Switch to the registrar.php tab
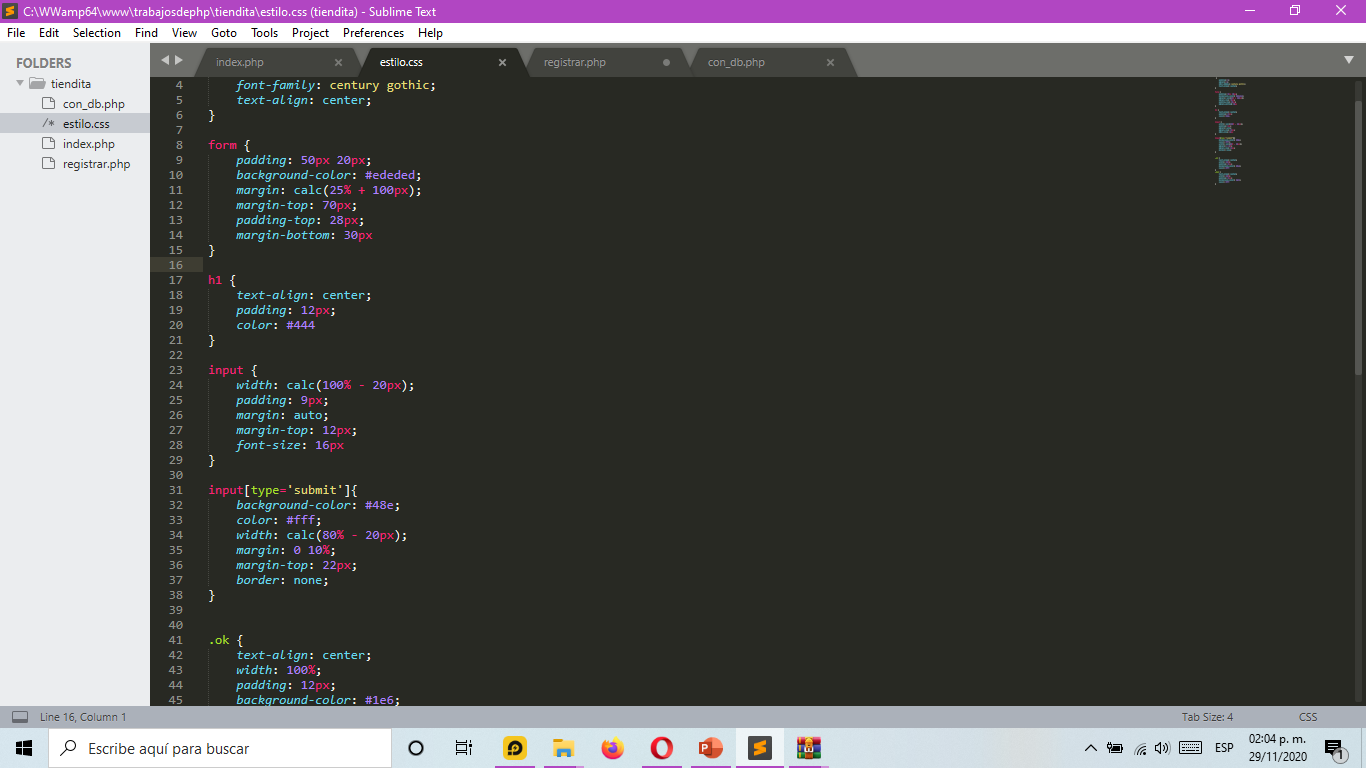 605,62
